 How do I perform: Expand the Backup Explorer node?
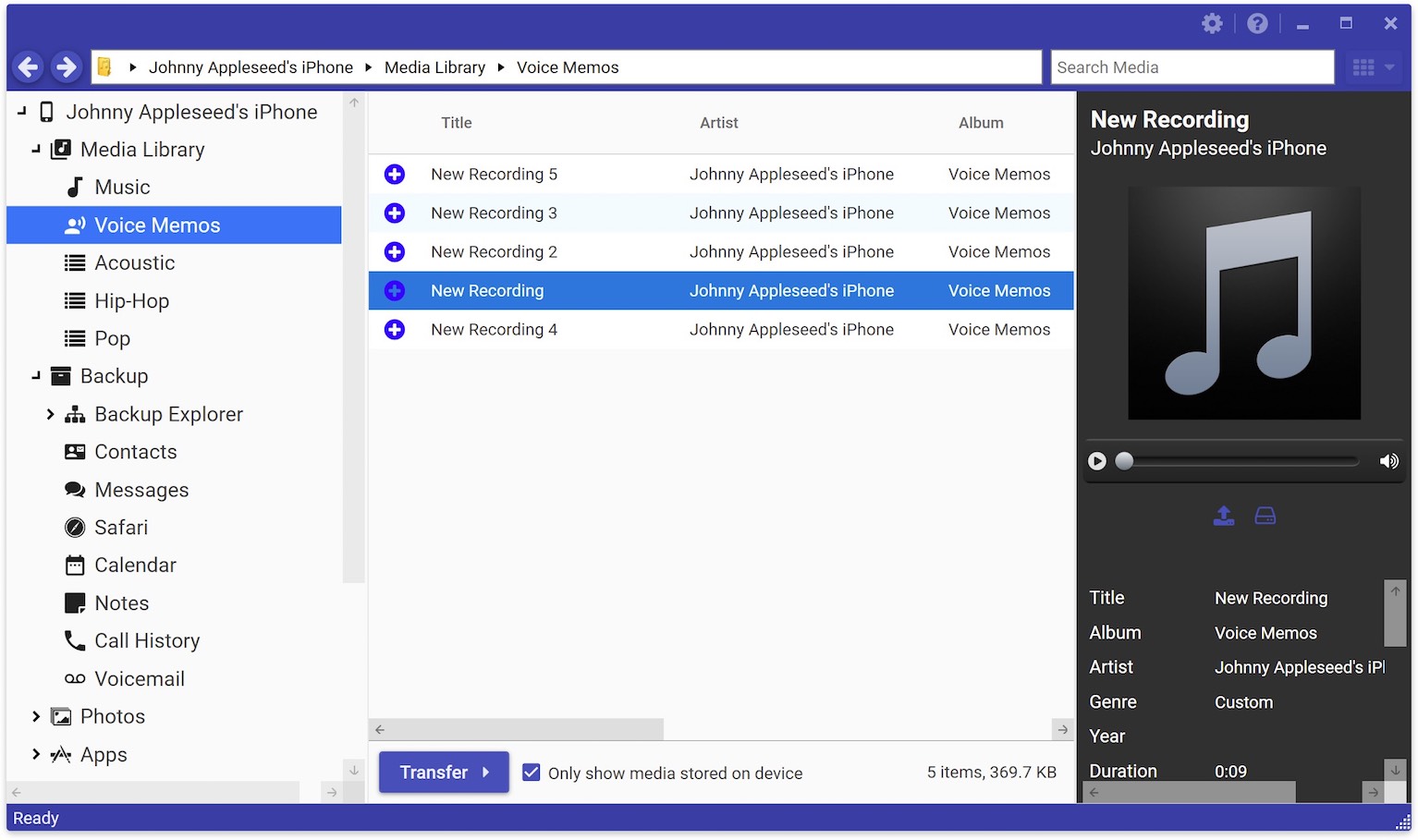tap(51, 414)
